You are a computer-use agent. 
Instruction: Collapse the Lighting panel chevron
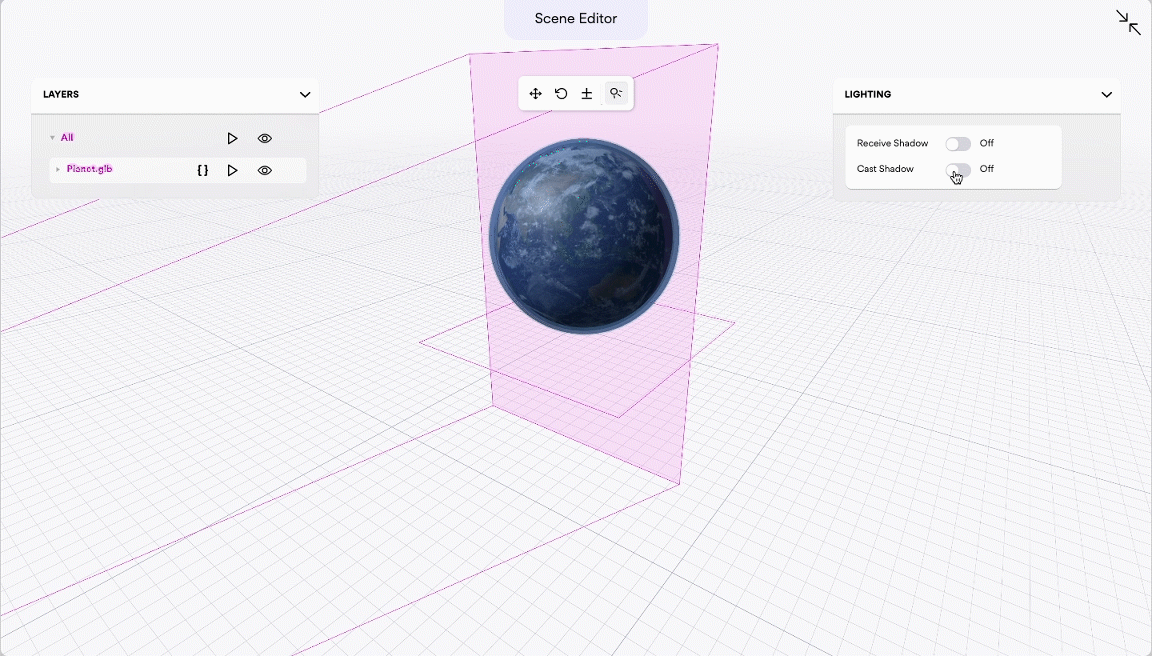coord(1106,95)
